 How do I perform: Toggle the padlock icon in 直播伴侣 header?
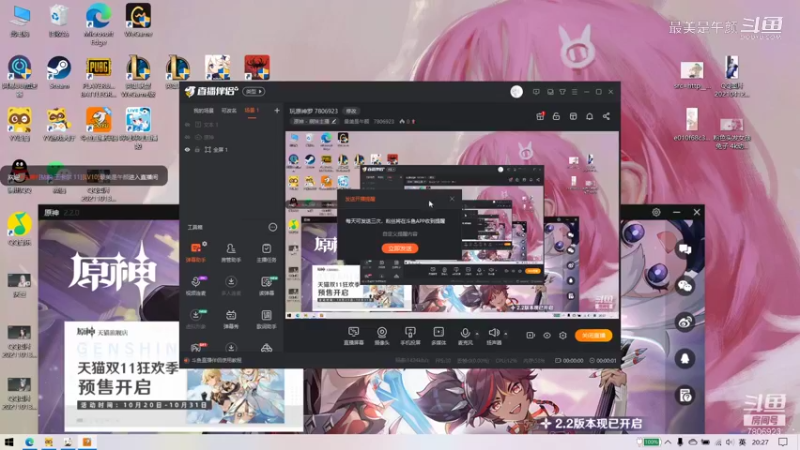556,116
